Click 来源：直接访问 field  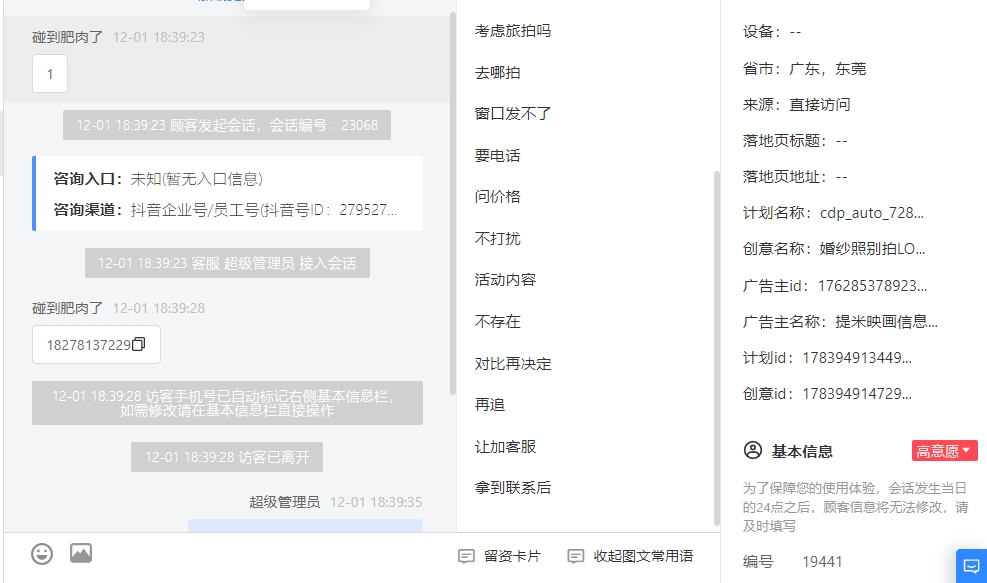797,105
